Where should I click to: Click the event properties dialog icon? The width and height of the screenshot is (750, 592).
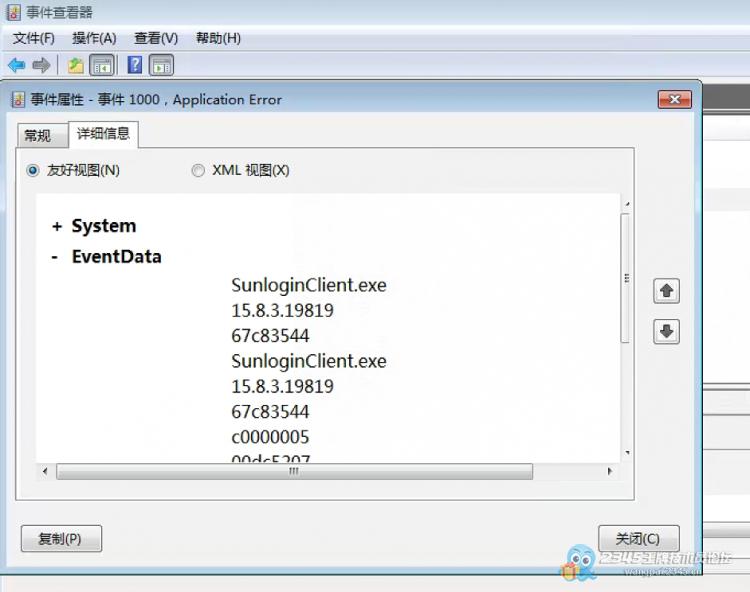(18, 99)
